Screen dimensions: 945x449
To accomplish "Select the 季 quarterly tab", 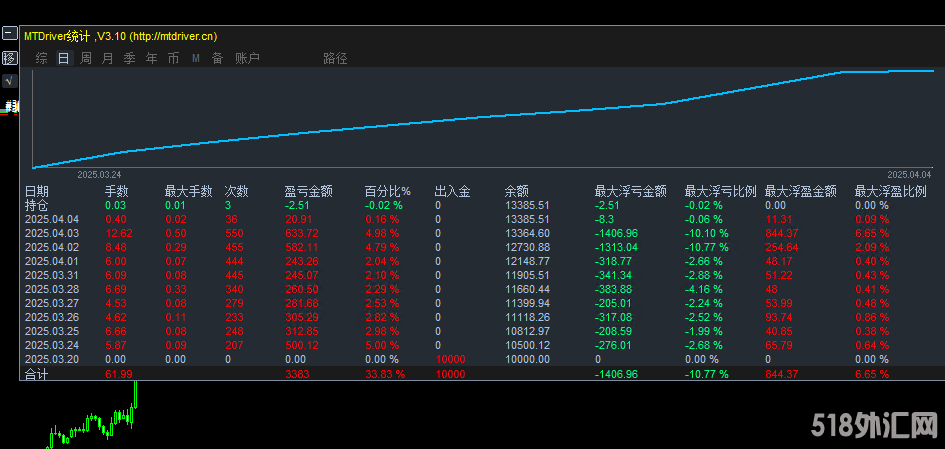I will 130,58.
